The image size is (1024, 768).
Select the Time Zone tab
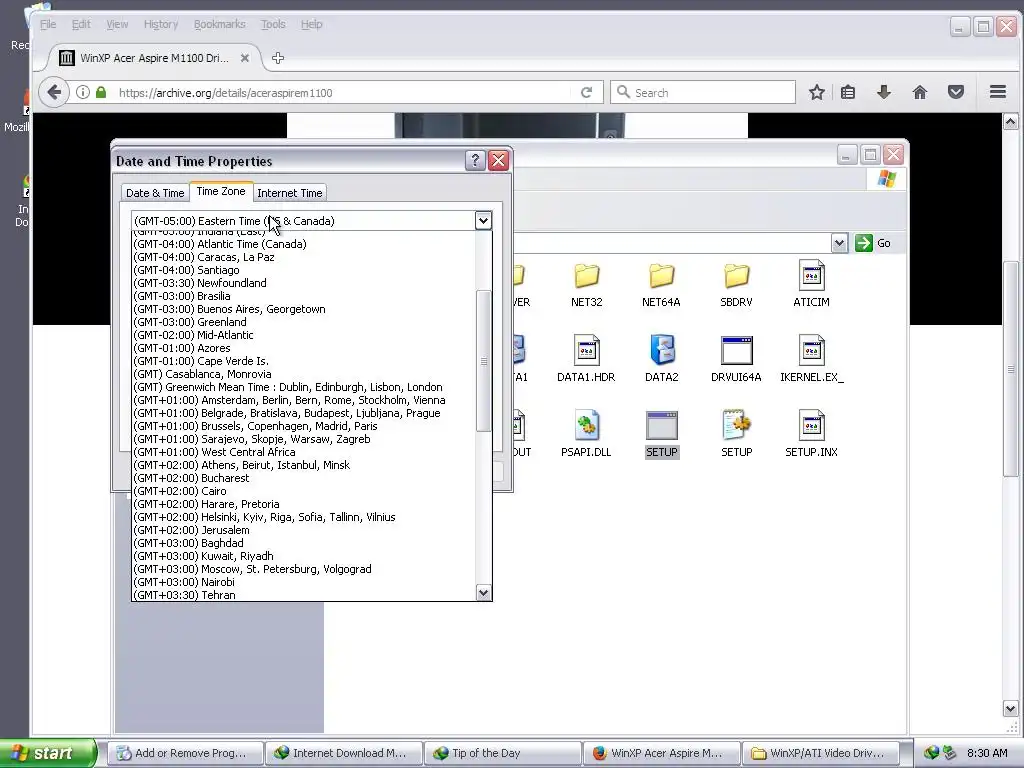(221, 191)
